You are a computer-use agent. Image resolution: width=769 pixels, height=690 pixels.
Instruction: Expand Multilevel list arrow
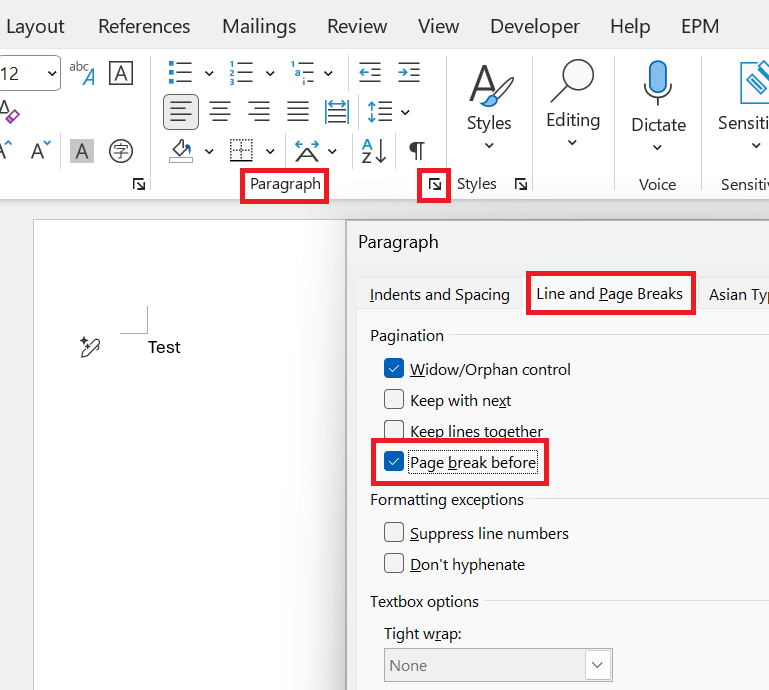coord(328,74)
